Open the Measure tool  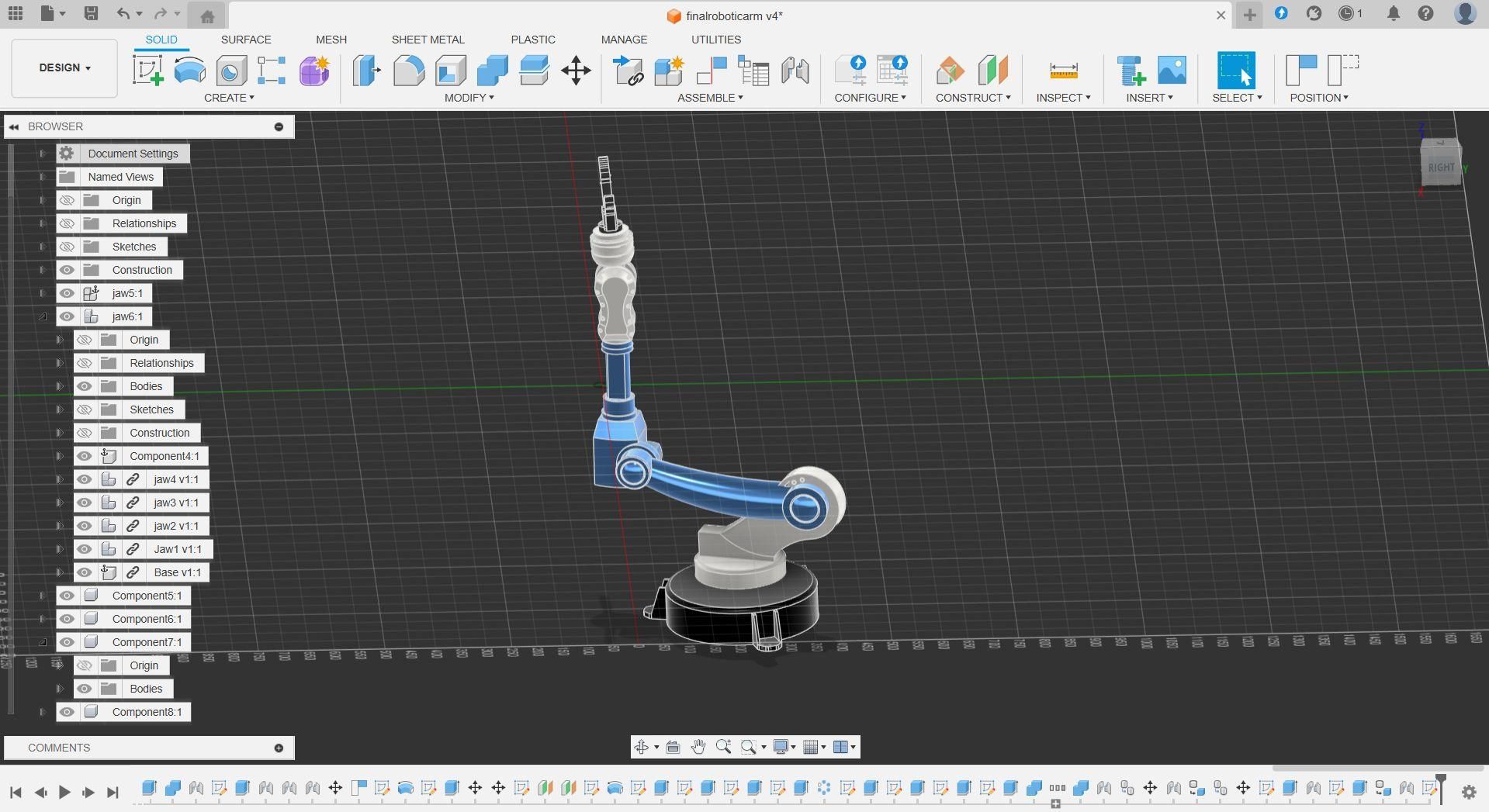pyautogui.click(x=1063, y=71)
